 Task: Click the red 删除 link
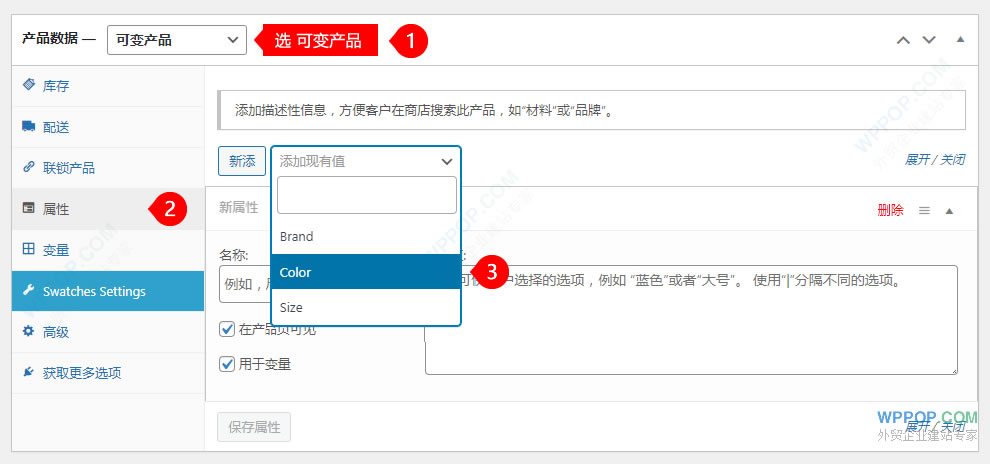click(x=890, y=210)
